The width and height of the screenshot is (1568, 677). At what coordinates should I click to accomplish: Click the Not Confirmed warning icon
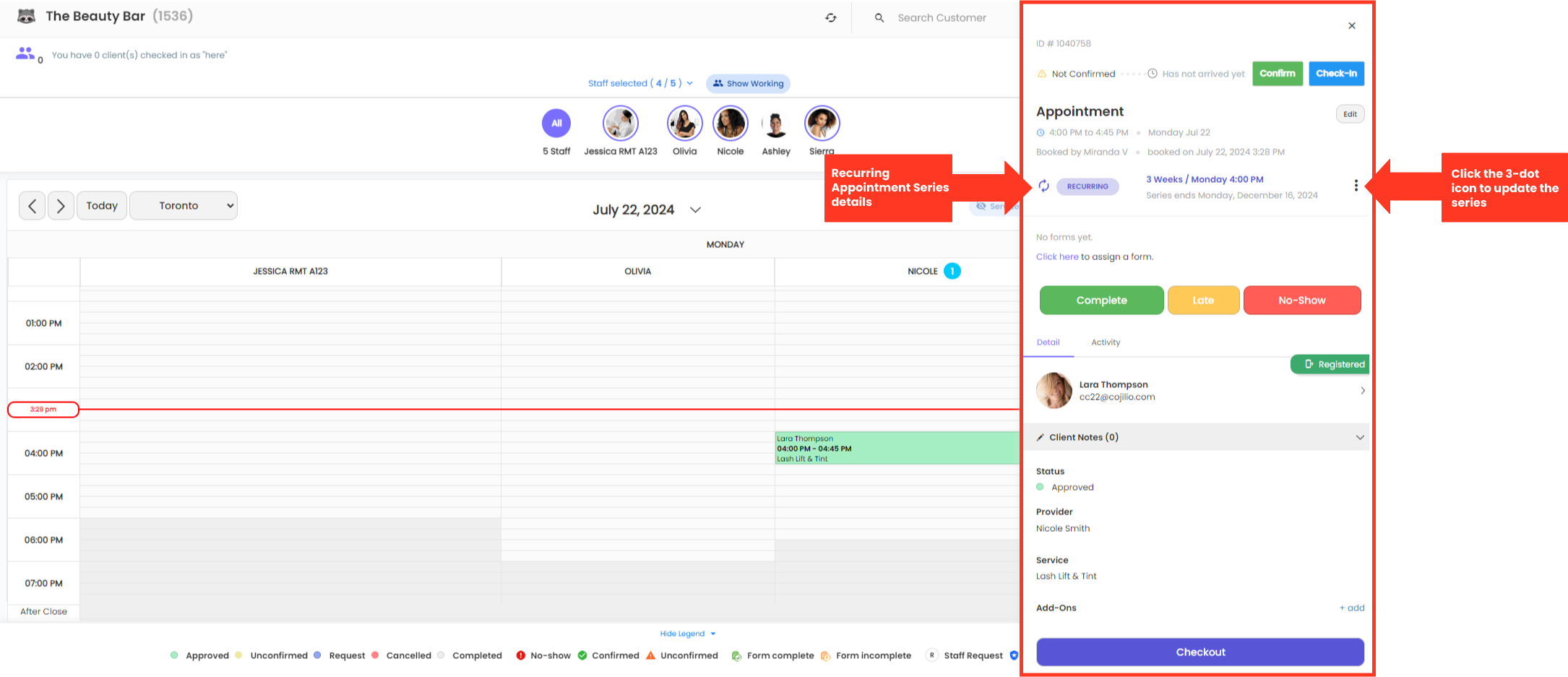pos(1041,74)
